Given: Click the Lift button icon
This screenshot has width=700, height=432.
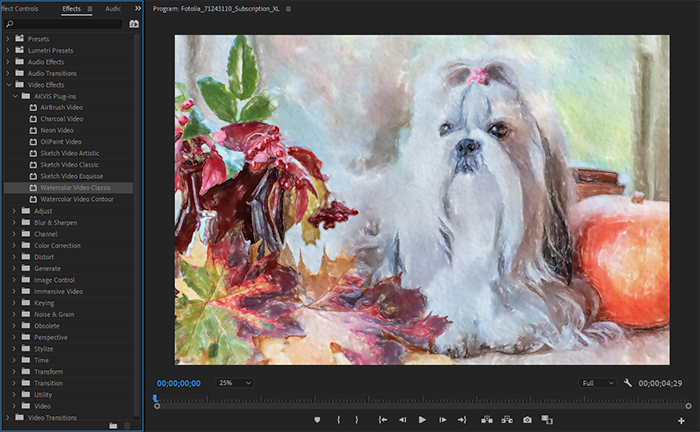Looking at the screenshot, I should point(485,420).
